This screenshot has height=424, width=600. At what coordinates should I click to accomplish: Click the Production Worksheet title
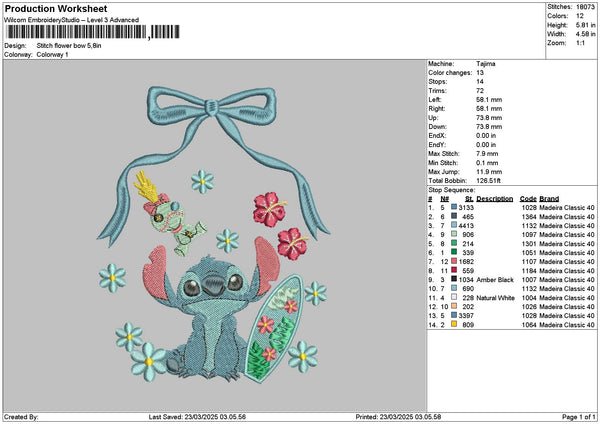(56, 8)
